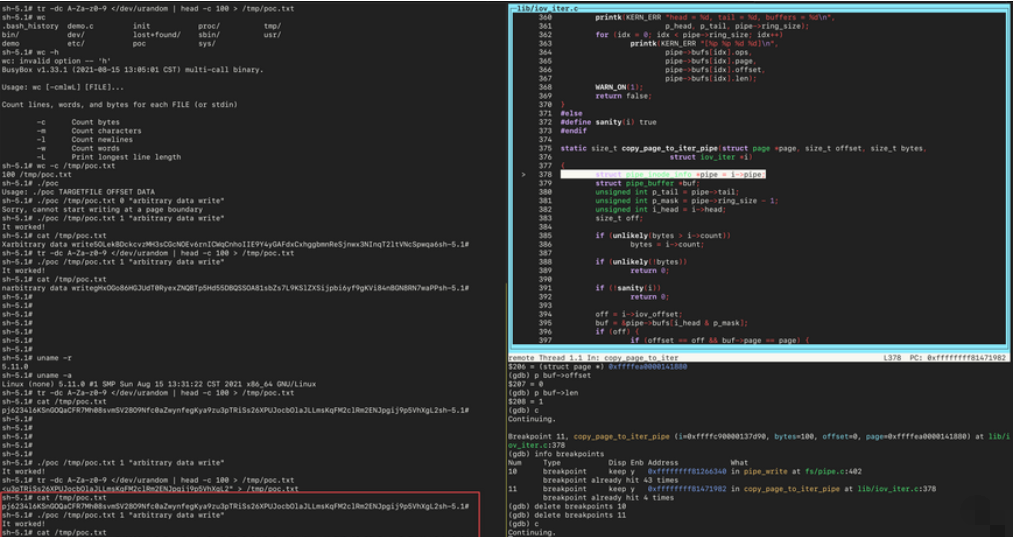The height and width of the screenshot is (537, 1013).
Task: Click the '-m Count characters' option line
Action: tap(89, 131)
